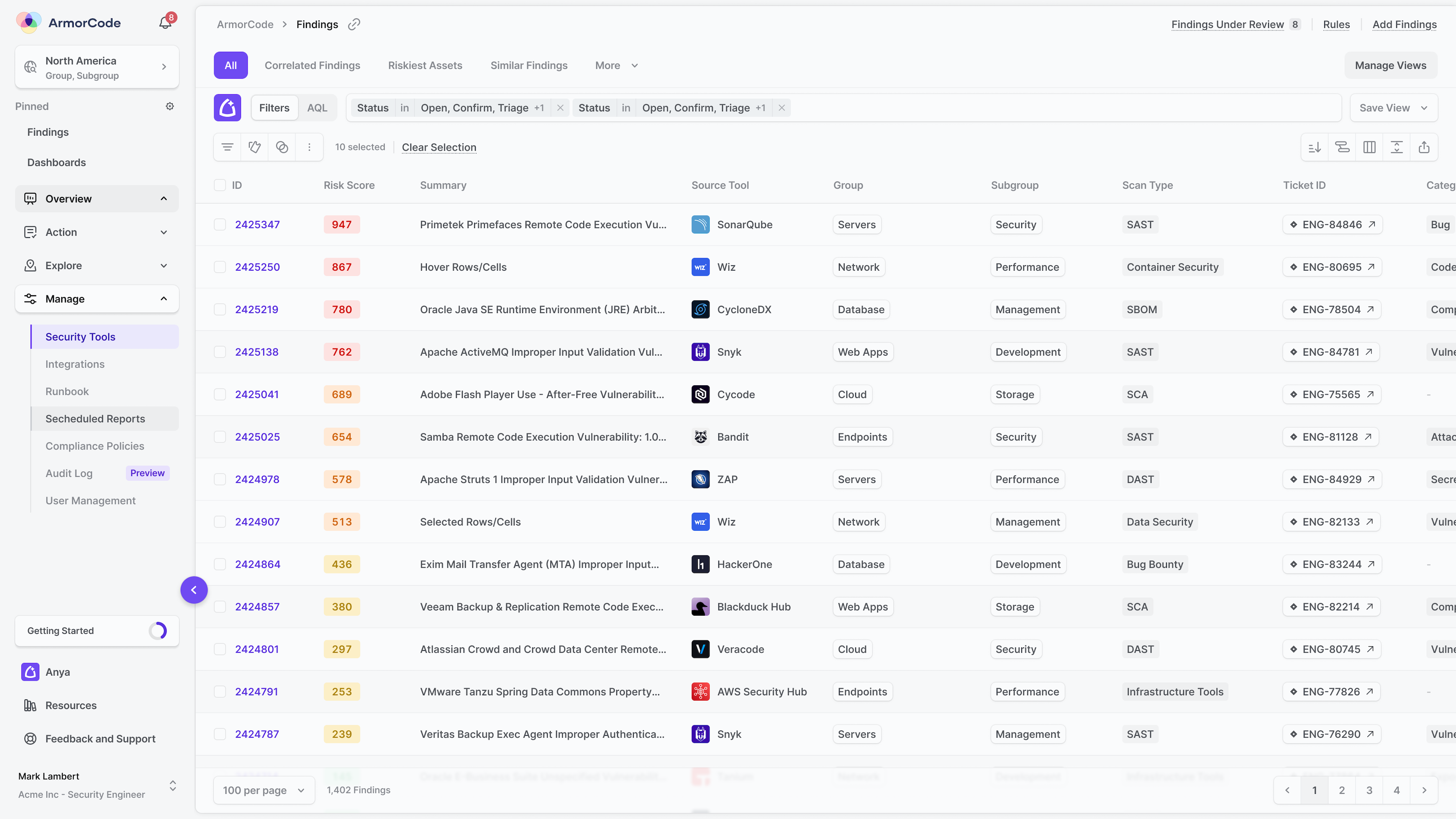Click the AWS Security Hub icon
Image resolution: width=1456 pixels, height=819 pixels.
700,691
